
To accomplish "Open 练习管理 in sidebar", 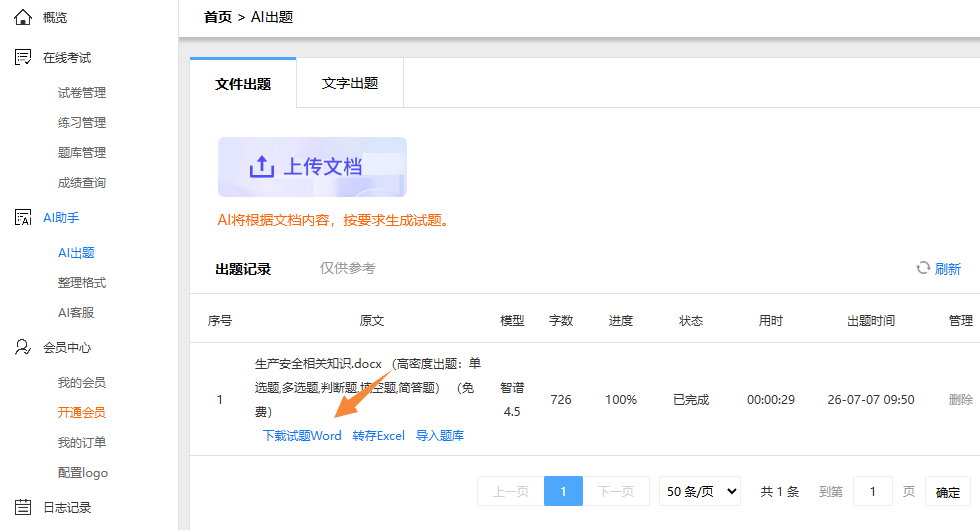I will pyautogui.click(x=82, y=122).
